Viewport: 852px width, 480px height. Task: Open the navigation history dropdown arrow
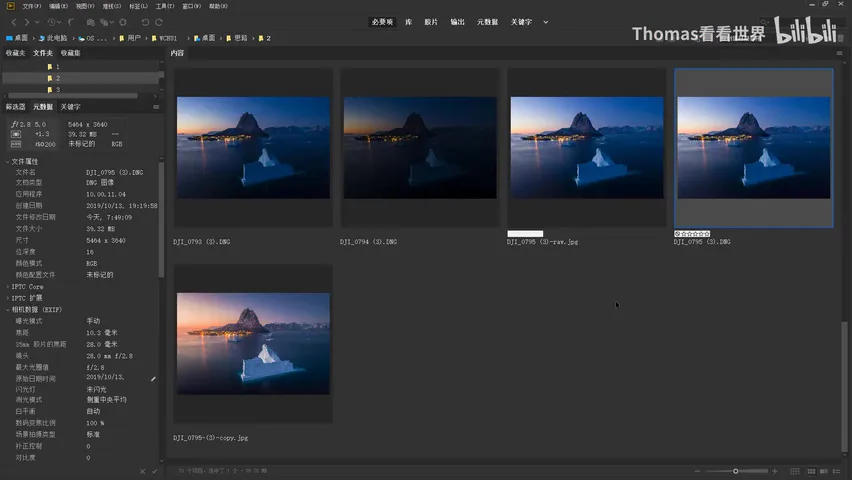37,22
